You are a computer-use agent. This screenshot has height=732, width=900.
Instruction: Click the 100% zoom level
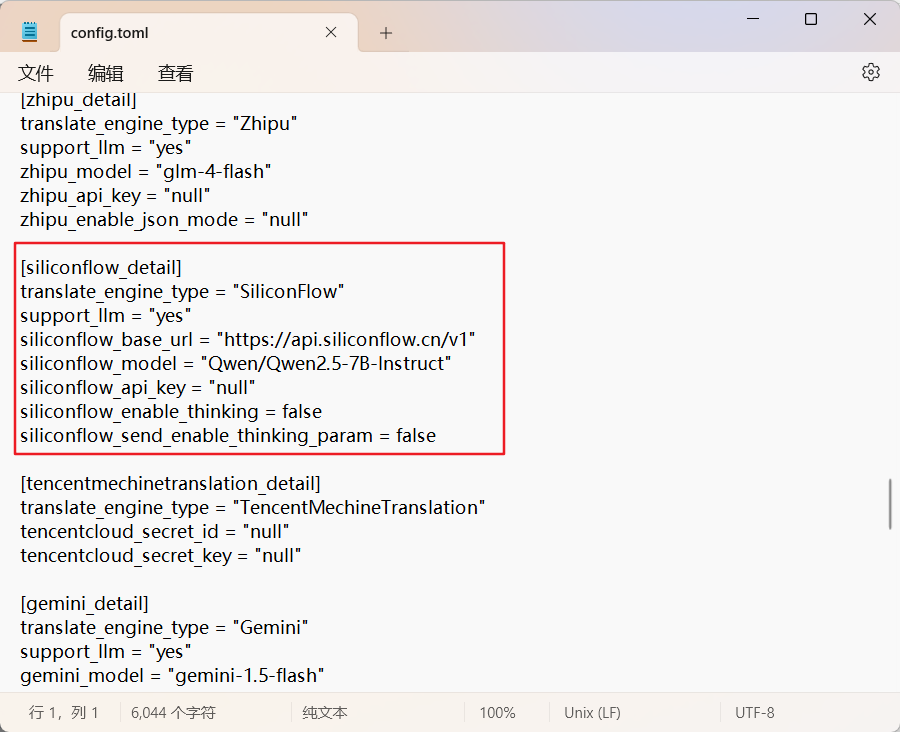point(497,712)
